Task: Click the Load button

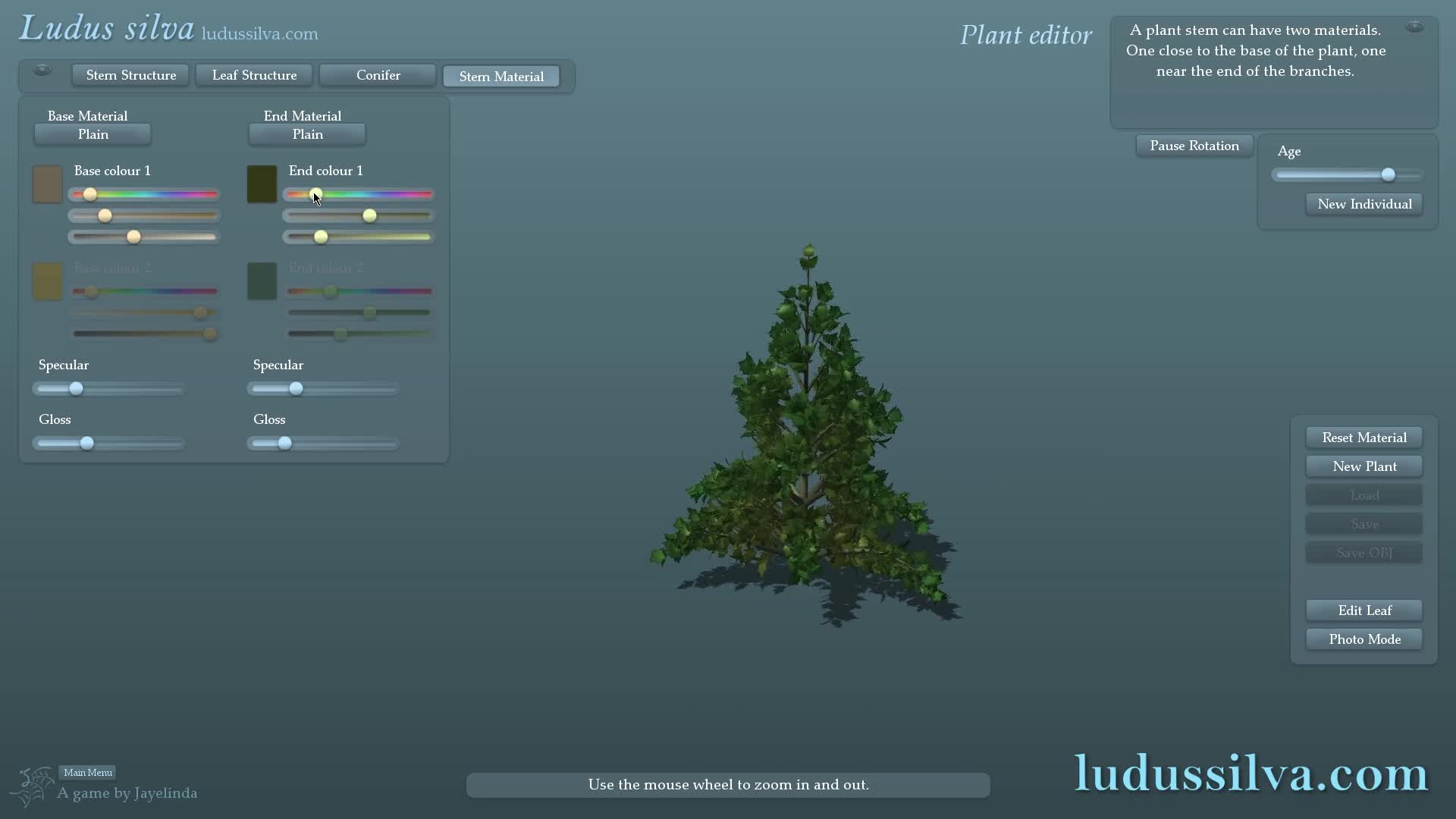Action: [1364, 495]
